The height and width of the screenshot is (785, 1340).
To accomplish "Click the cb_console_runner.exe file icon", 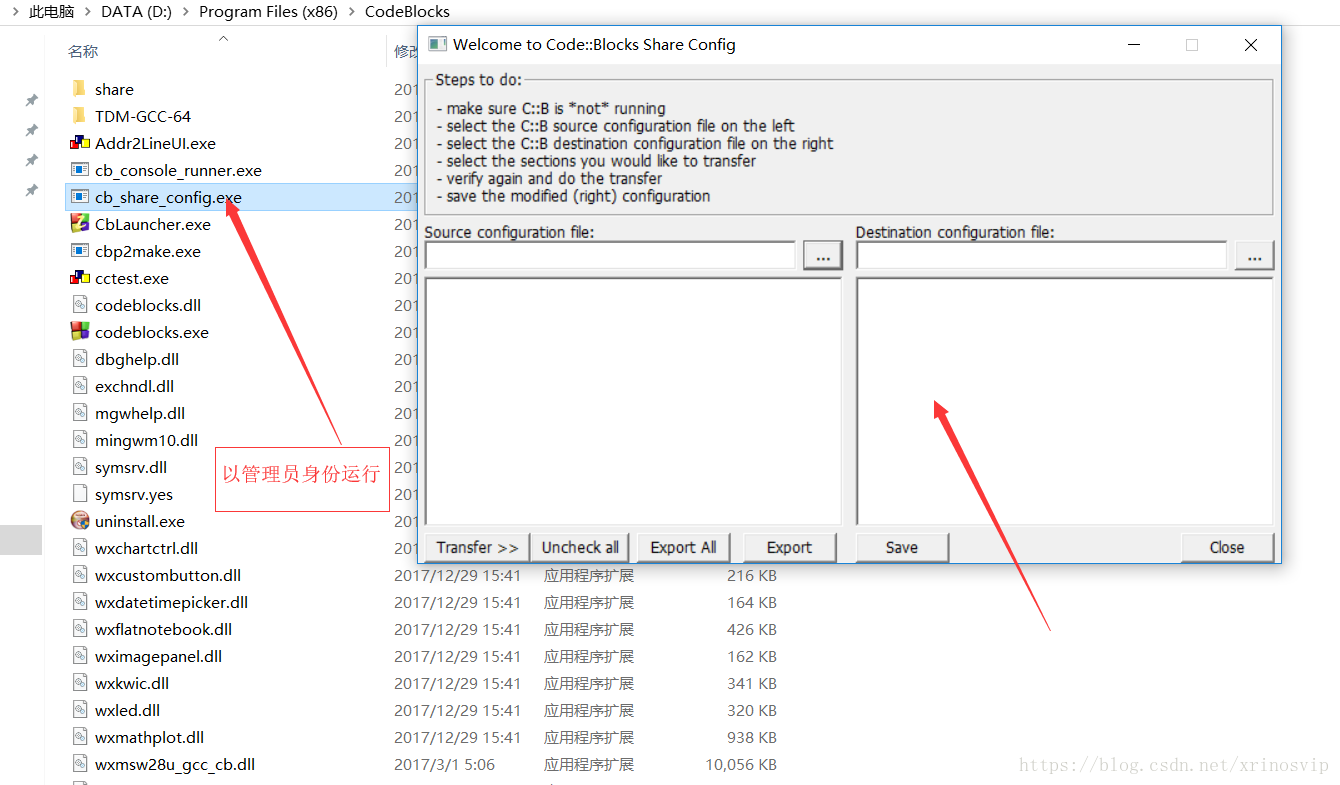I will point(80,170).
